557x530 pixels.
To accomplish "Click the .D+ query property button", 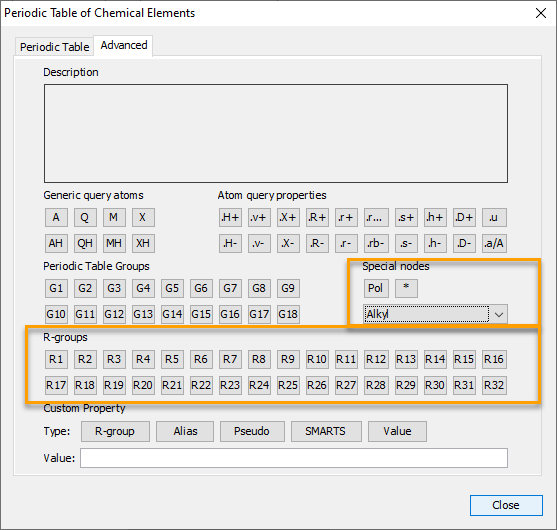I will (x=464, y=217).
